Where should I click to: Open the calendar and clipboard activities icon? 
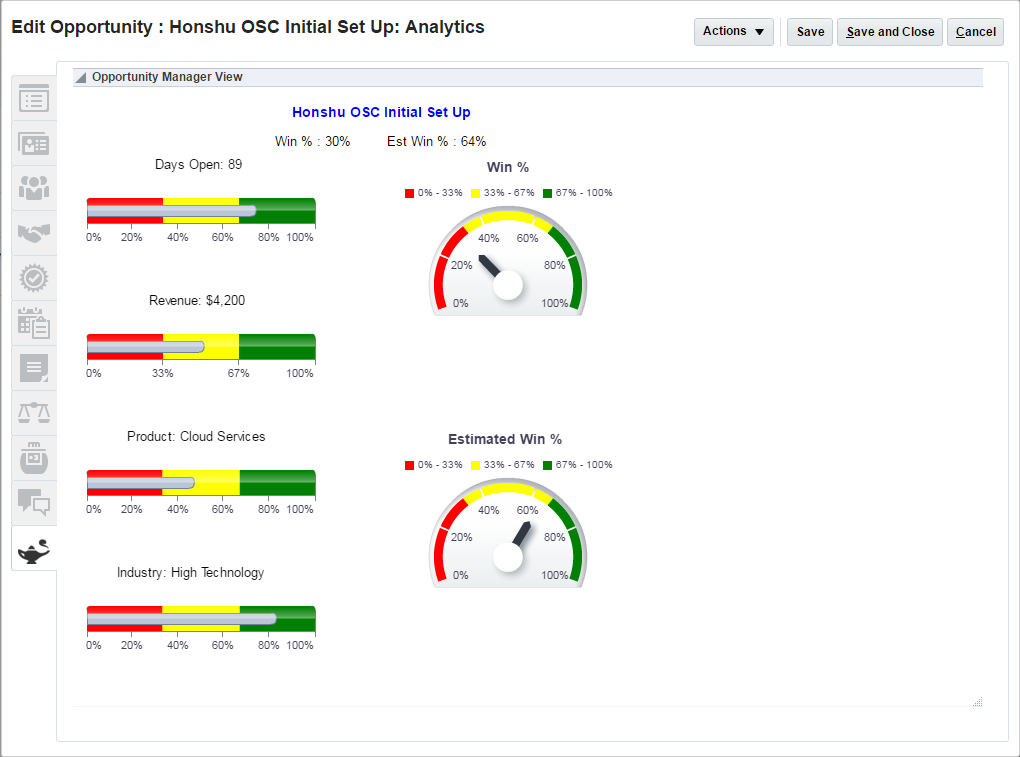tap(34, 323)
